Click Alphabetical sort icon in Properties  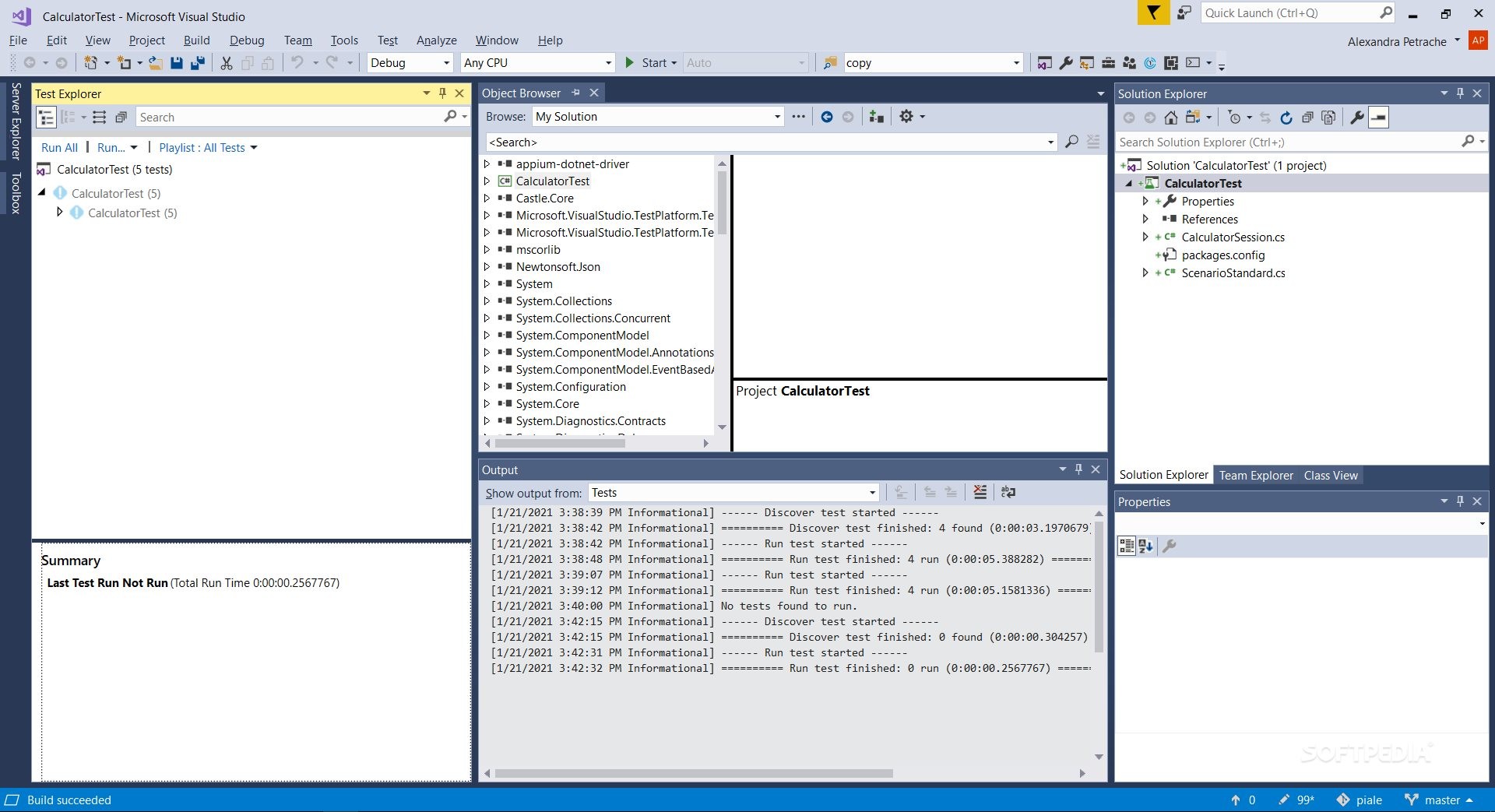(1145, 546)
